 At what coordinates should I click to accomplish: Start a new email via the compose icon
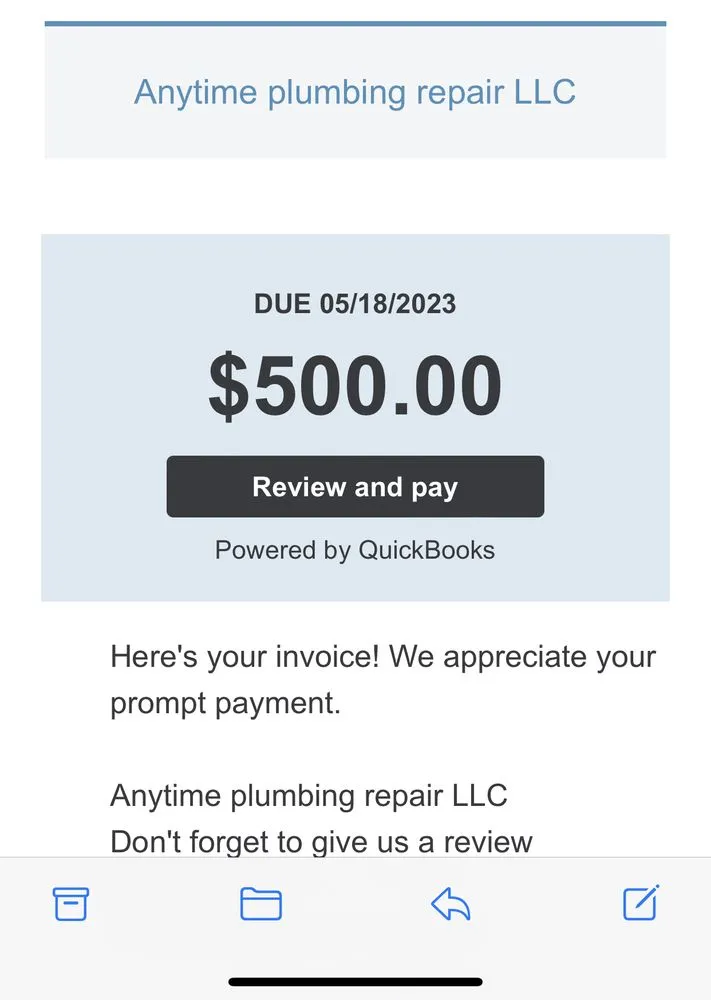640,904
